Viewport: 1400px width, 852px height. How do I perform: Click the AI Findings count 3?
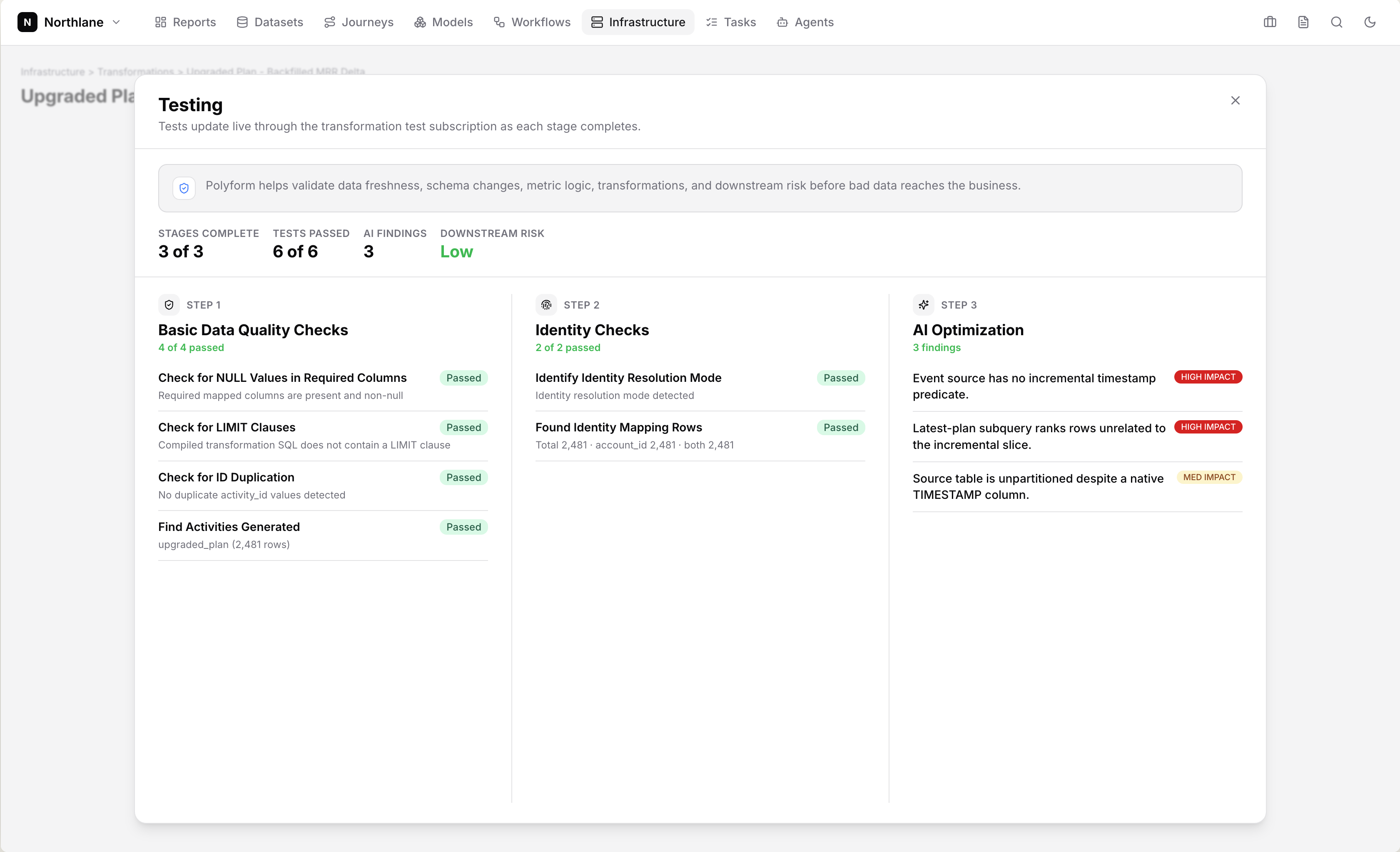coord(369,252)
